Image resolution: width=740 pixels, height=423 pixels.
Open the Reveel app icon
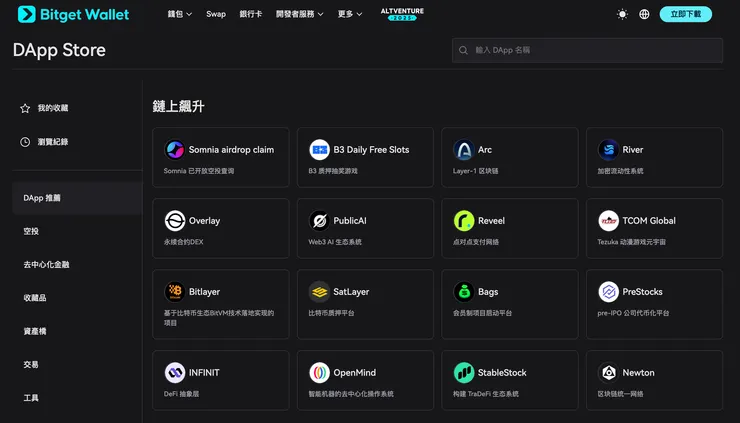(x=464, y=220)
